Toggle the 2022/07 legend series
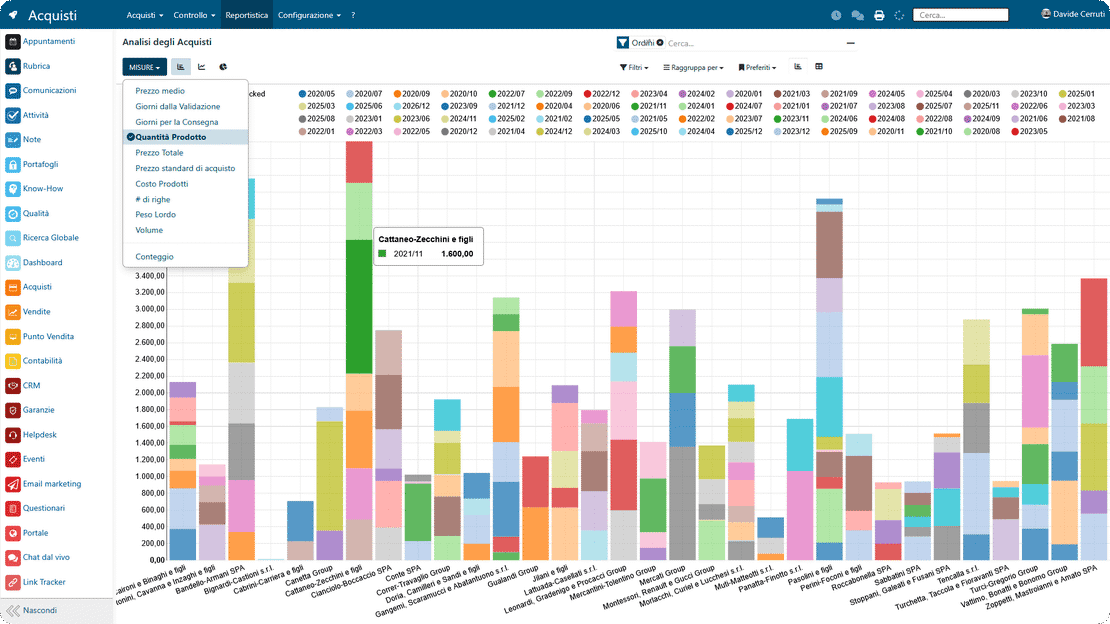 506,93
